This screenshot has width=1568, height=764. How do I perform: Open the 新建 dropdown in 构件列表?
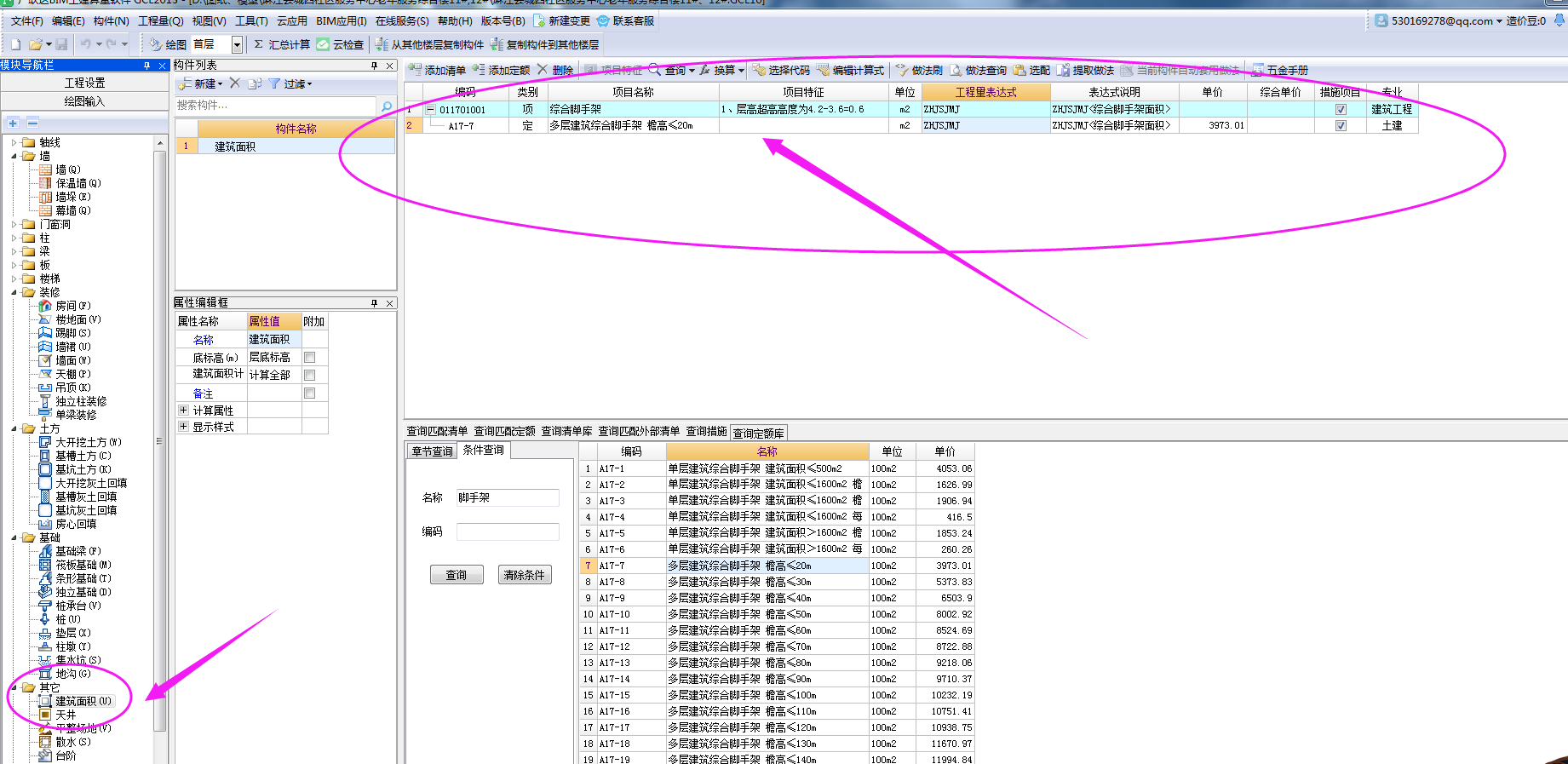coord(201,83)
